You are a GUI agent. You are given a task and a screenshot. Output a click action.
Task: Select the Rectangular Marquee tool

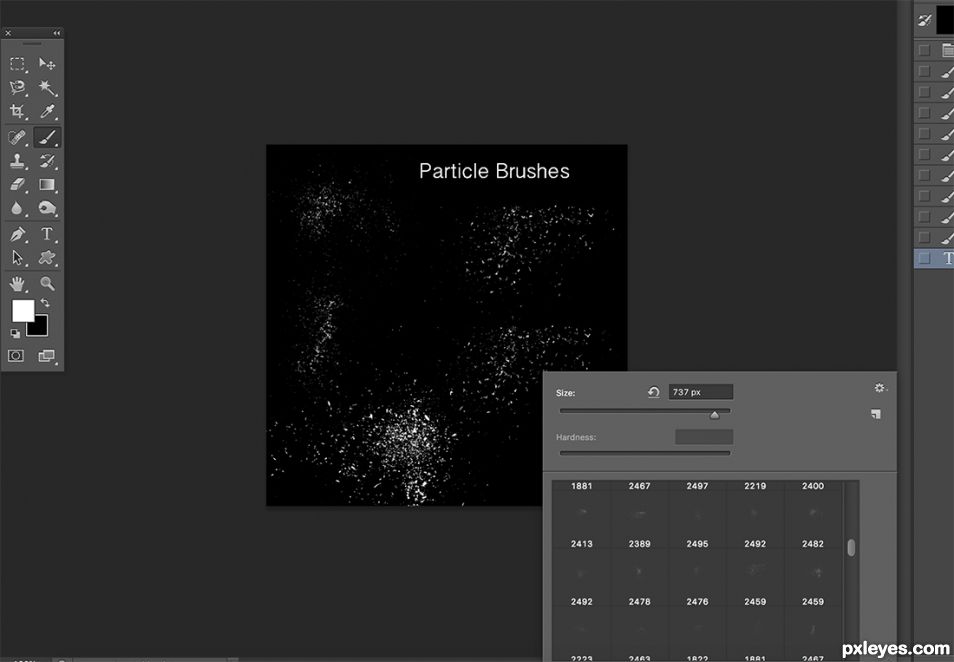(18, 64)
